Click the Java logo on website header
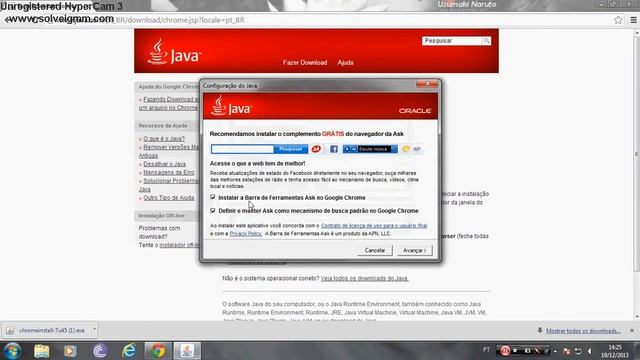The width and height of the screenshot is (640, 360). (174, 52)
